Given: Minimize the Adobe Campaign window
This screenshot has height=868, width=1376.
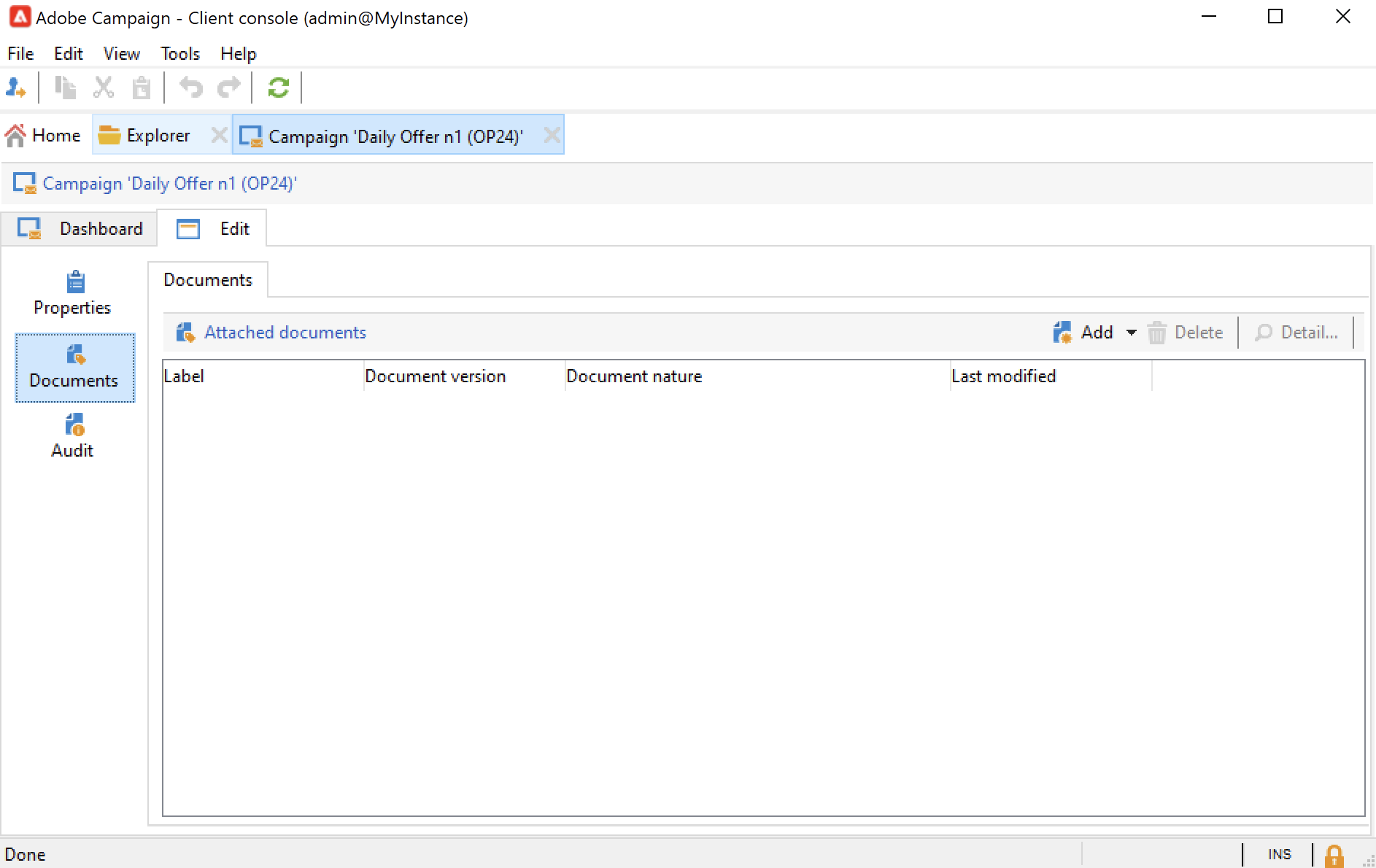Looking at the screenshot, I should click(x=1209, y=17).
